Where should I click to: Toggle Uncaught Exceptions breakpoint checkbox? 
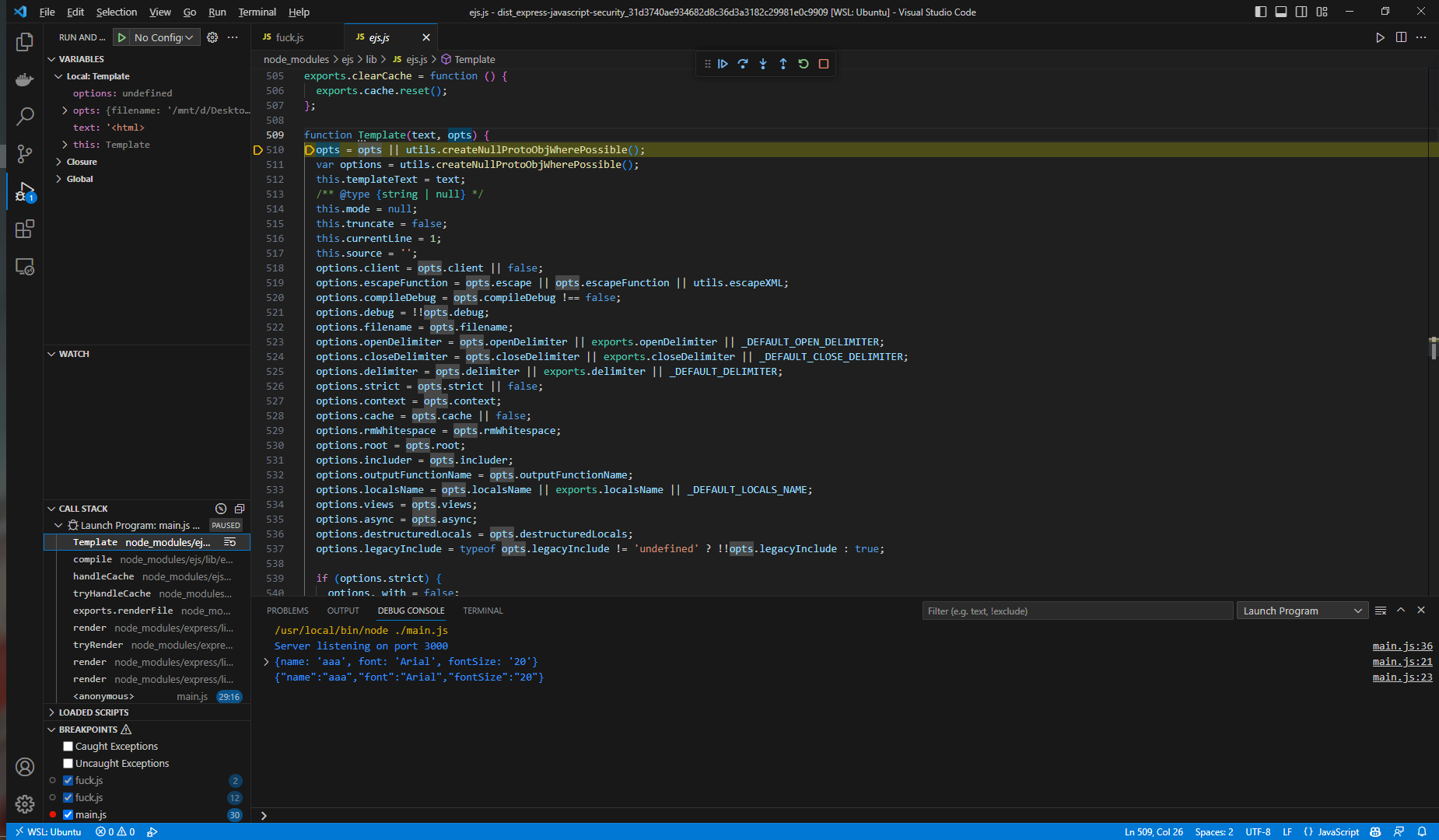(x=68, y=764)
